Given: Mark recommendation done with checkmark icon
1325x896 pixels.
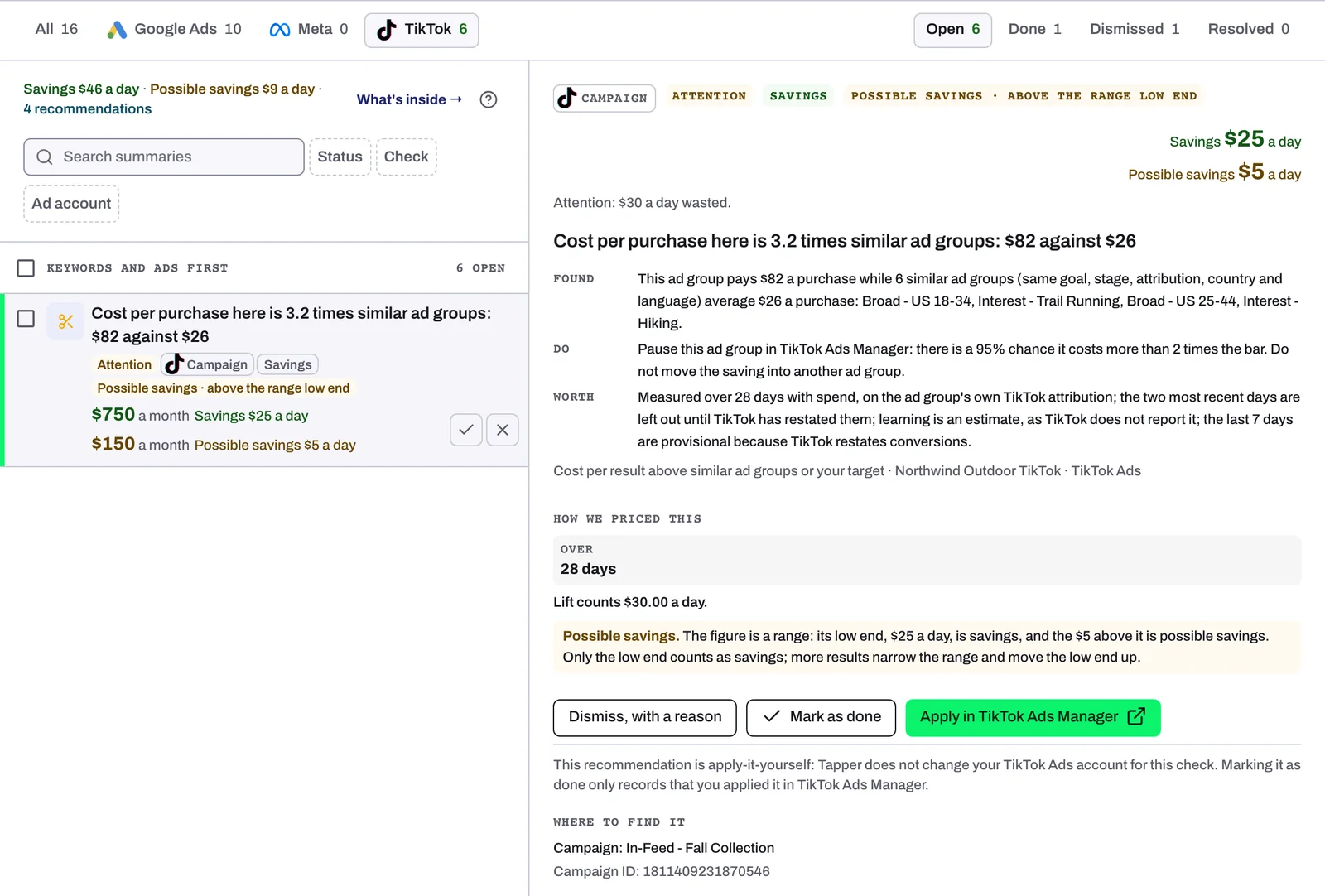Looking at the screenshot, I should [x=466, y=430].
